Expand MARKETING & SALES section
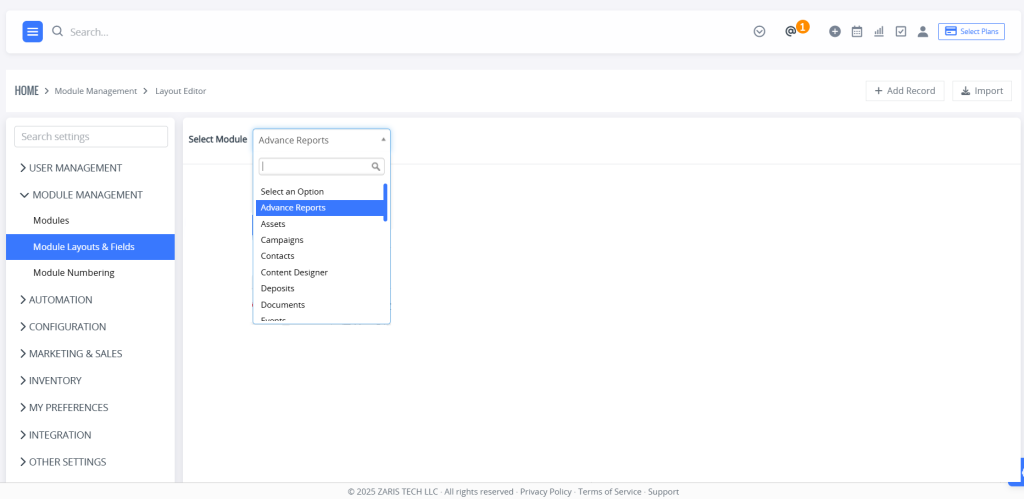This screenshot has height=499, width=1024. tap(71, 353)
